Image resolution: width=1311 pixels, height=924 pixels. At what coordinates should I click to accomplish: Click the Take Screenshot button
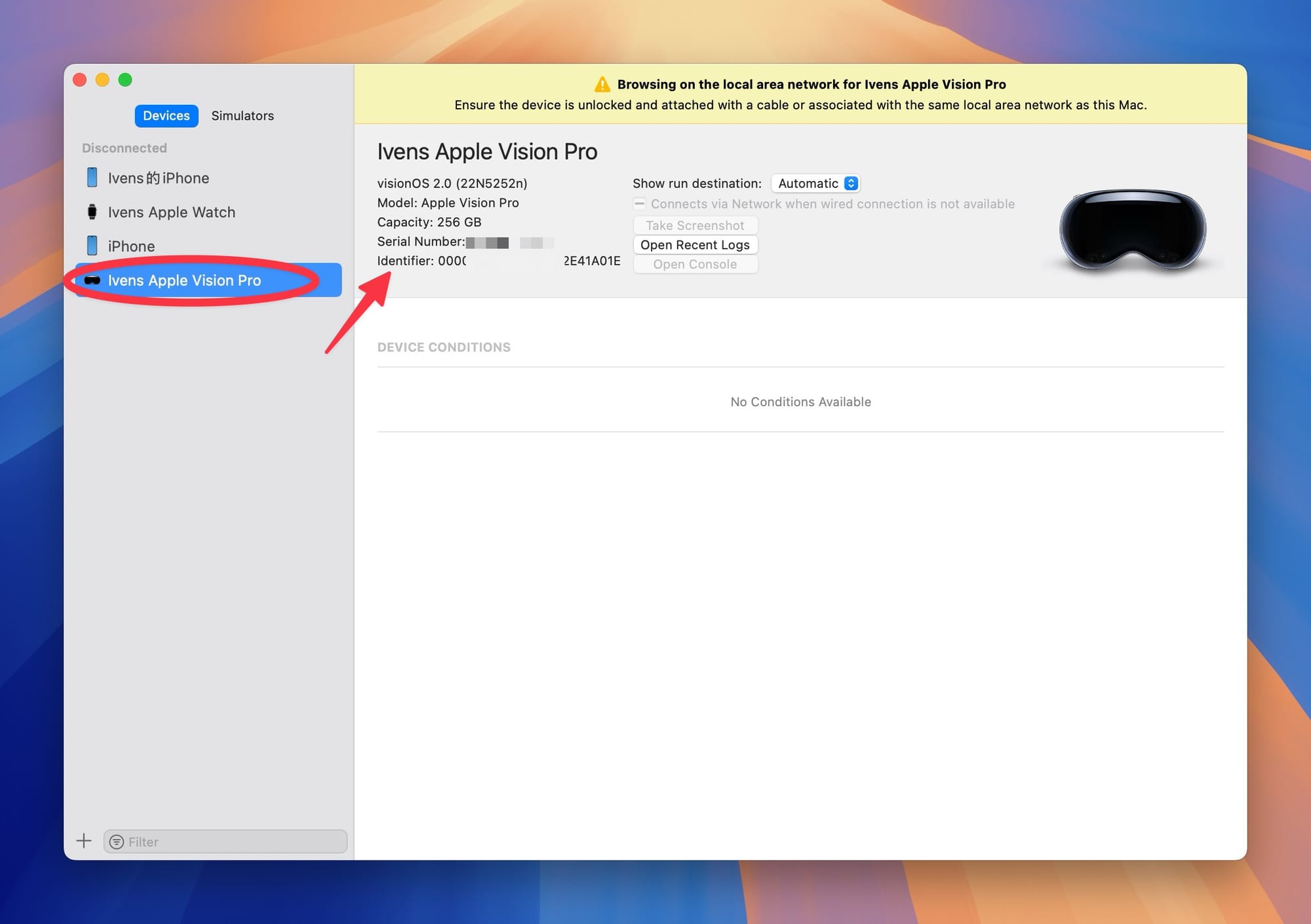coord(695,225)
